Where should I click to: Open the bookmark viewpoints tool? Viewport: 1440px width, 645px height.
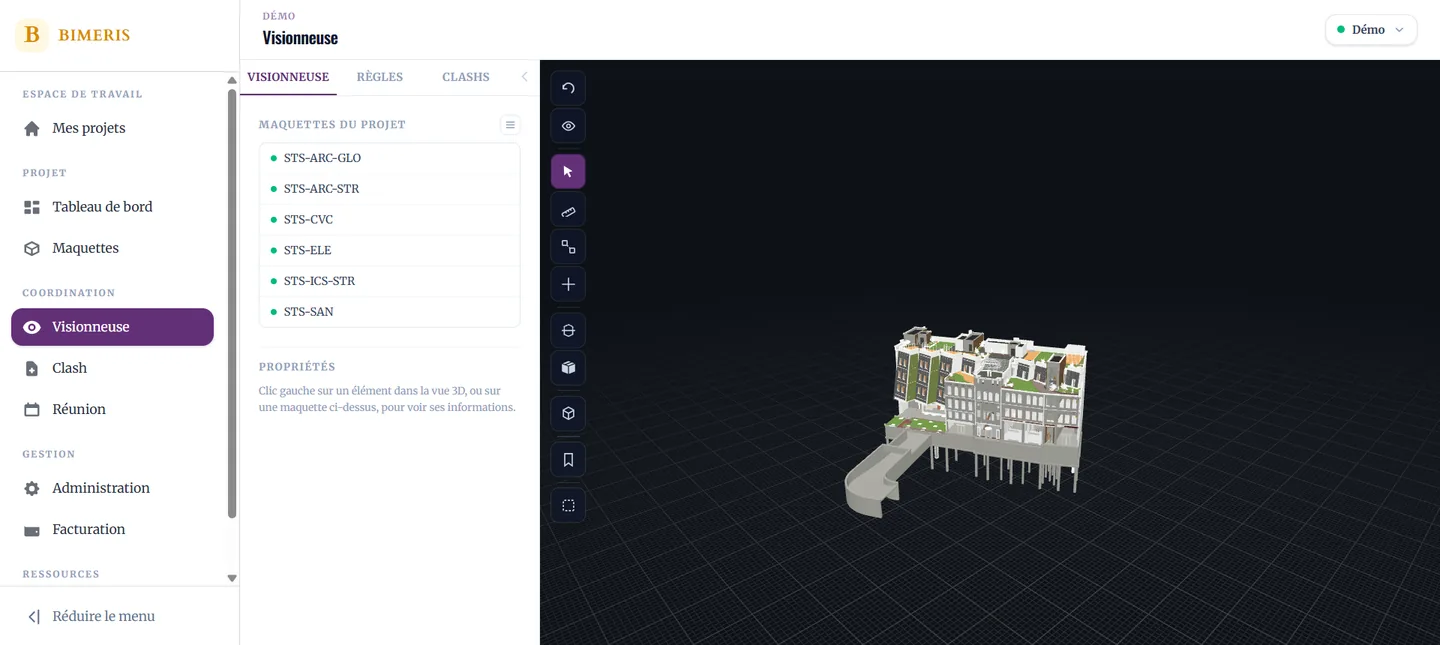pos(568,460)
